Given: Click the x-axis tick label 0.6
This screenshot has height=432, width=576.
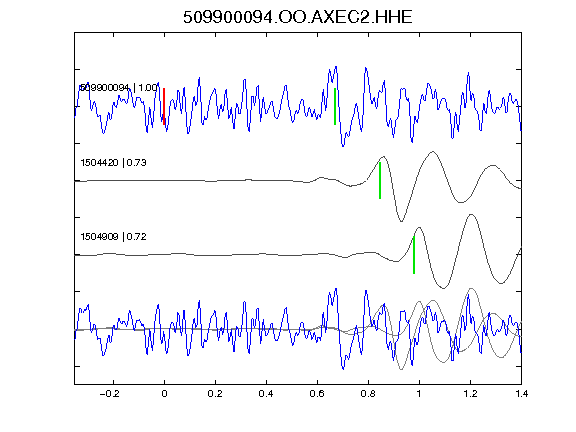Looking at the screenshot, I should [x=317, y=394].
